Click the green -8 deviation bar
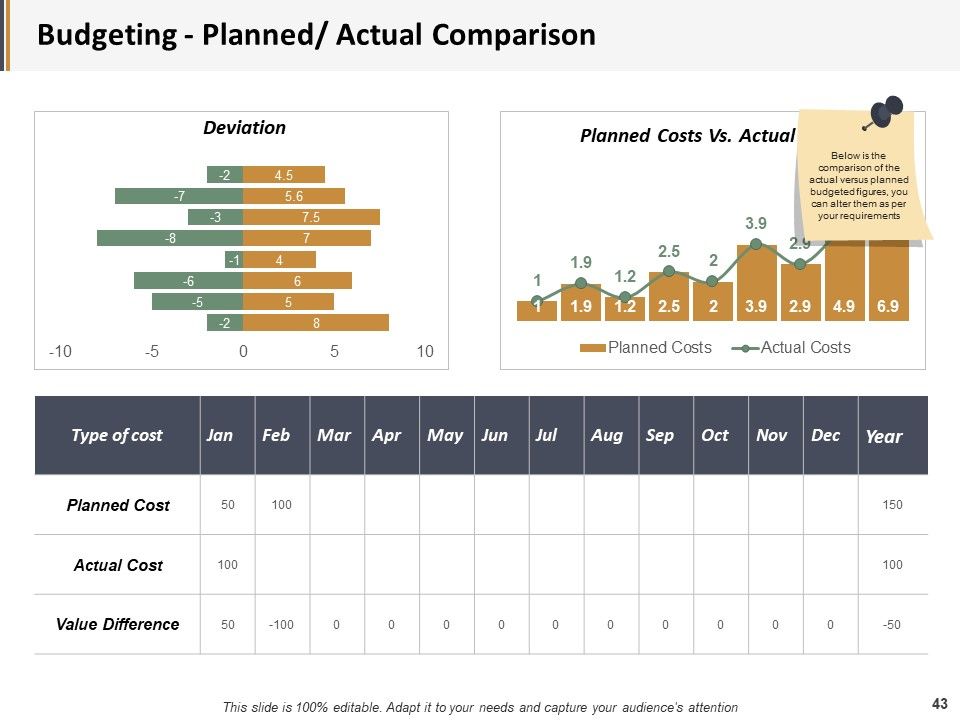This screenshot has width=960, height=720. [x=170, y=238]
